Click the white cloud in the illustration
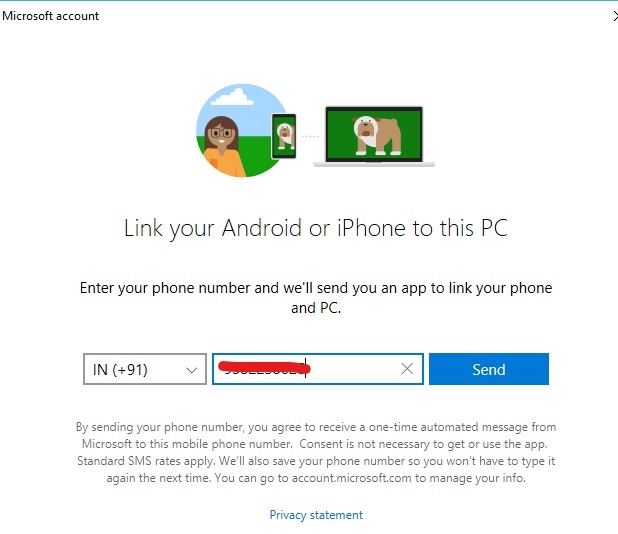618x534 pixels. (233, 97)
